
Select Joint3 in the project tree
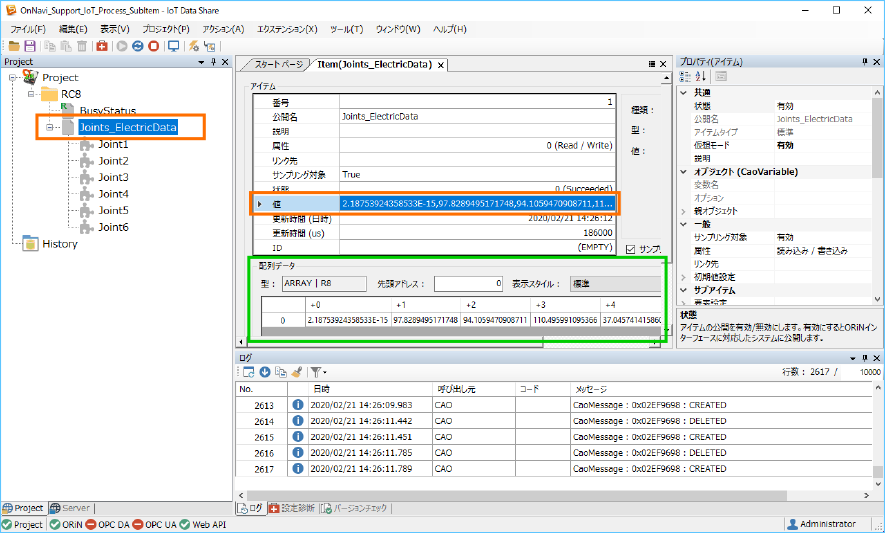pos(112,177)
